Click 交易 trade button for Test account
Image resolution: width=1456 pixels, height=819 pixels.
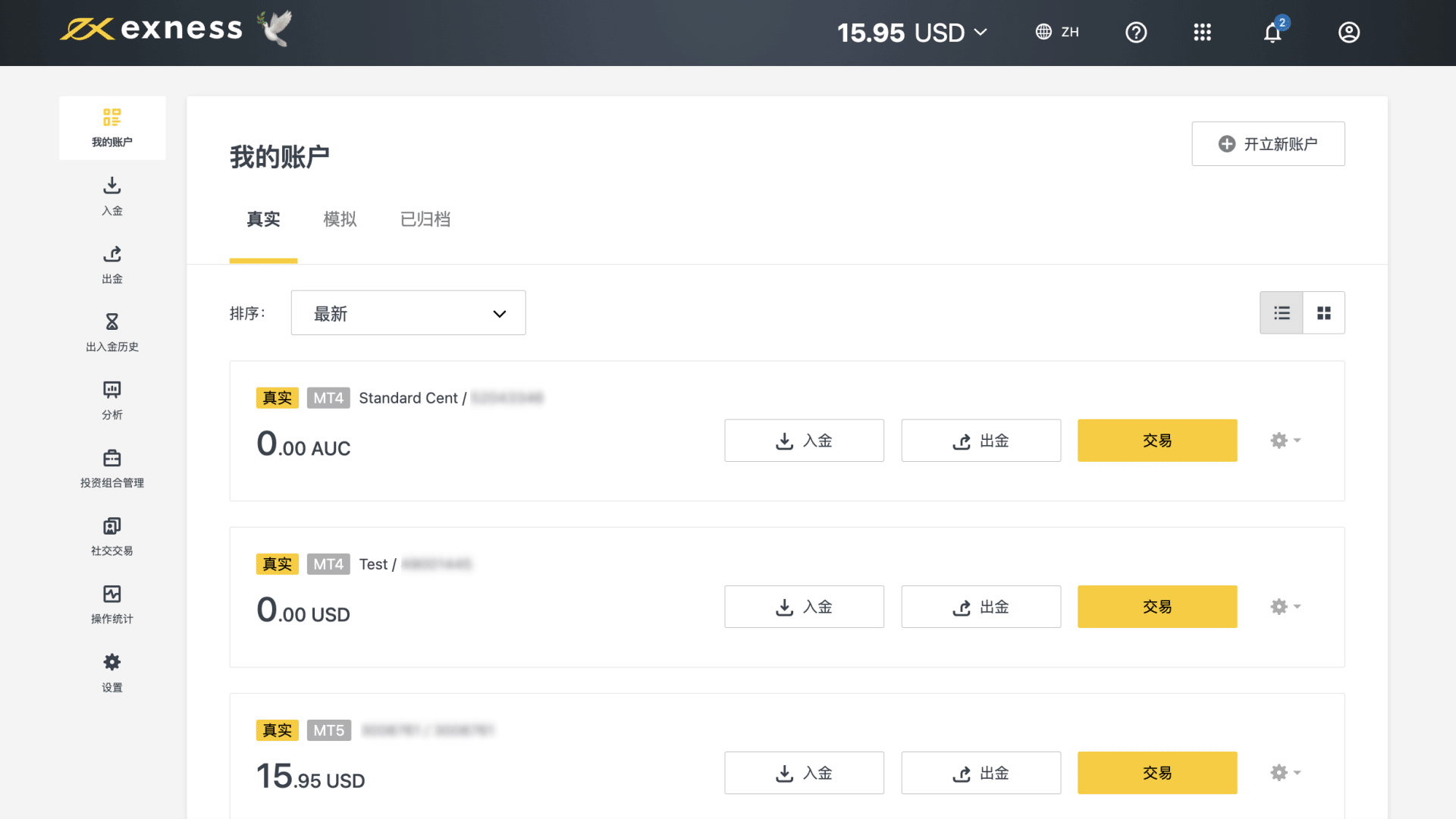pyautogui.click(x=1157, y=607)
